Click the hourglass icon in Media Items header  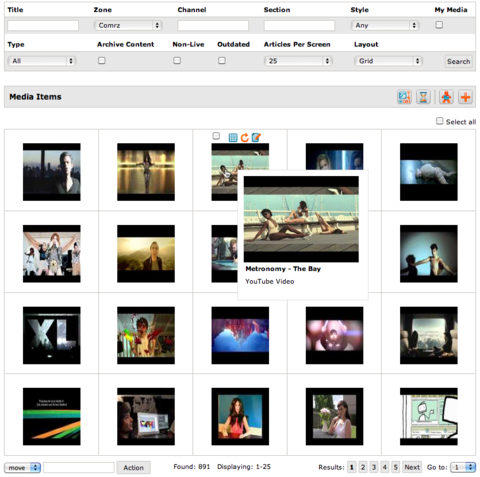(423, 97)
